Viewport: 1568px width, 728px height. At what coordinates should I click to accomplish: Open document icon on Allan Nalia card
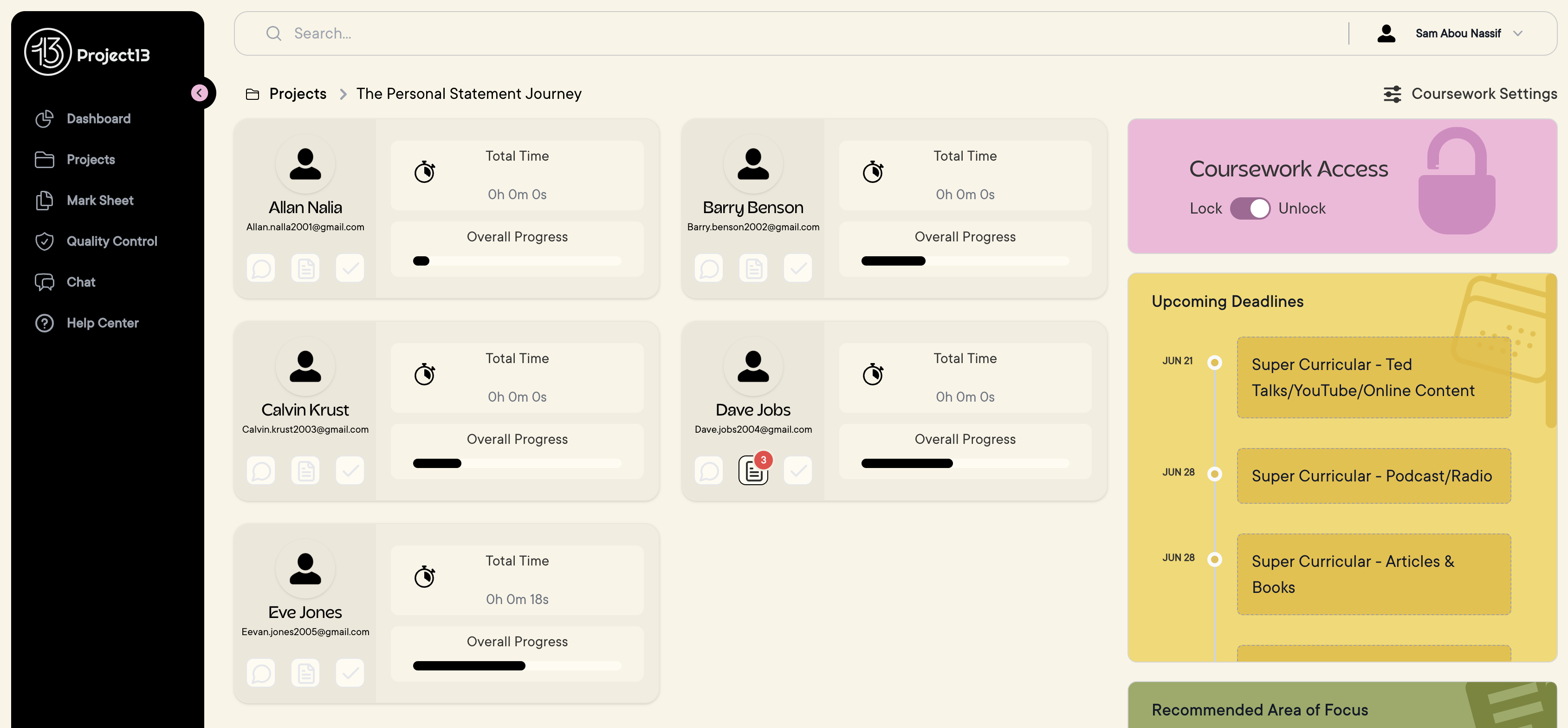[305, 268]
